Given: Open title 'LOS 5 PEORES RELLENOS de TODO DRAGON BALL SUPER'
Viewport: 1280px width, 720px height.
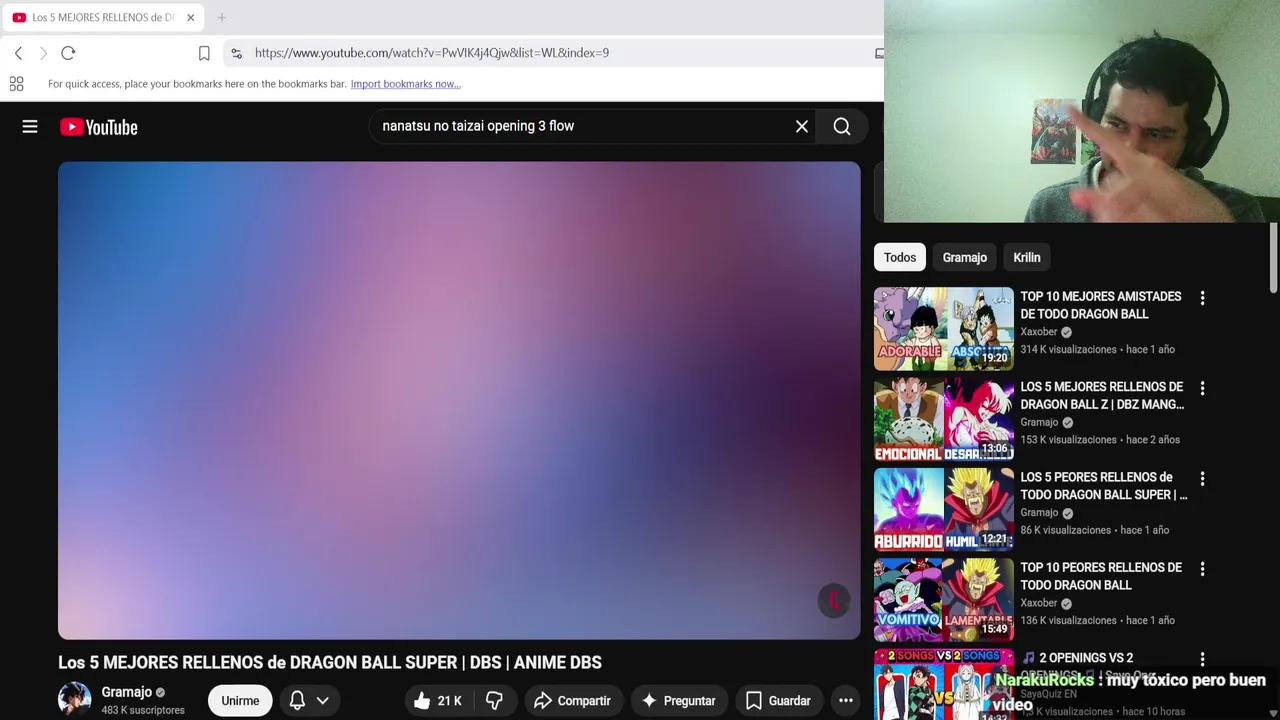Looking at the screenshot, I should [1104, 486].
